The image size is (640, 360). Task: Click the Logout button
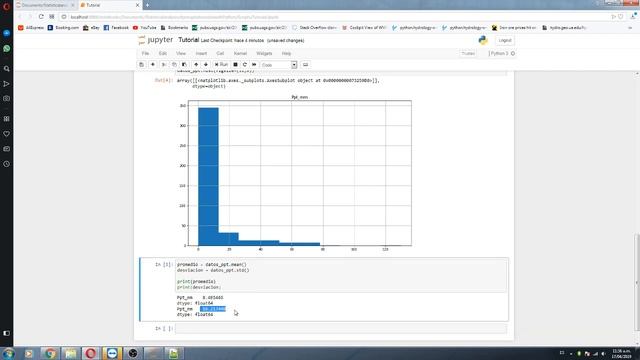pos(504,40)
